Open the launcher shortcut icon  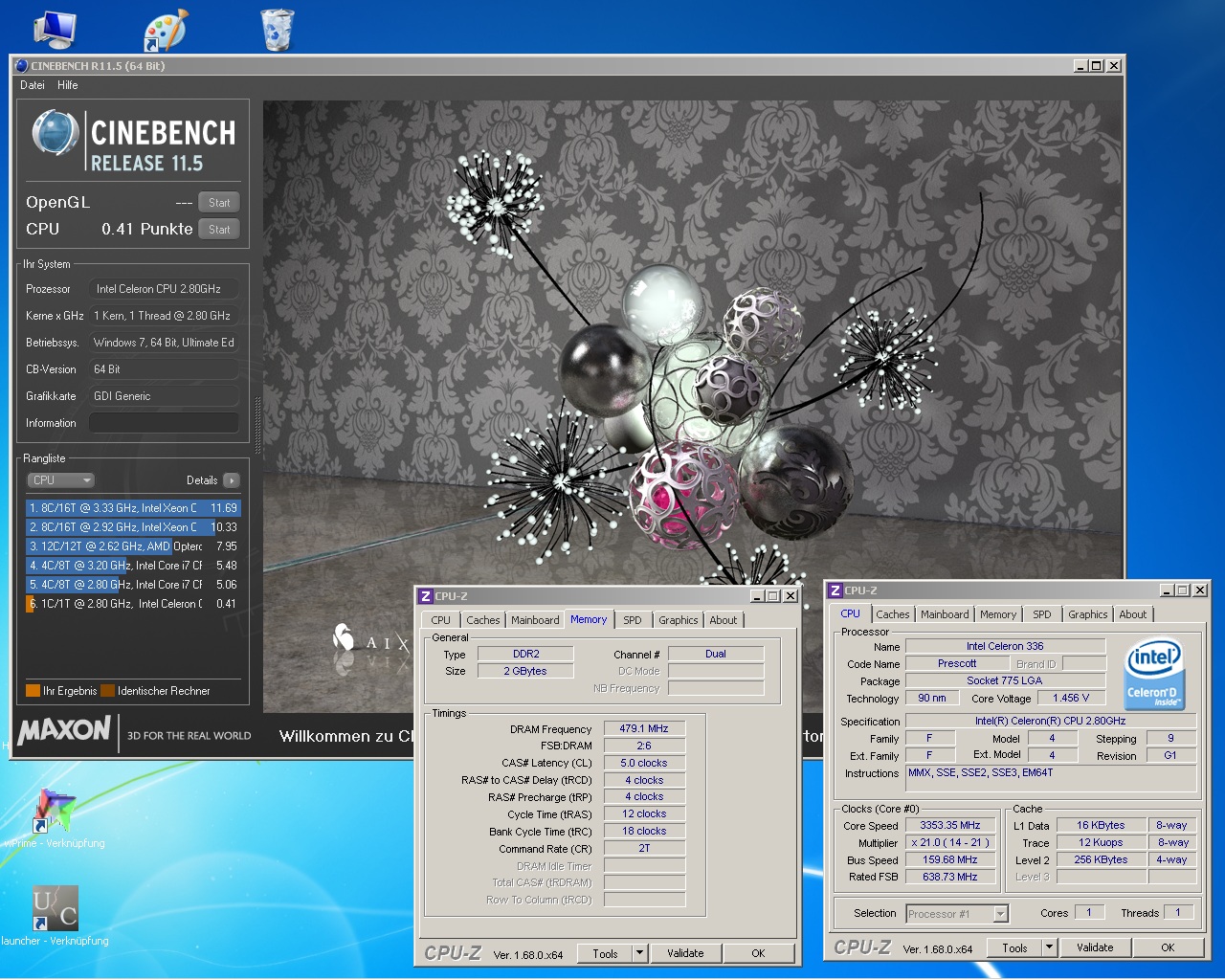pos(56,907)
